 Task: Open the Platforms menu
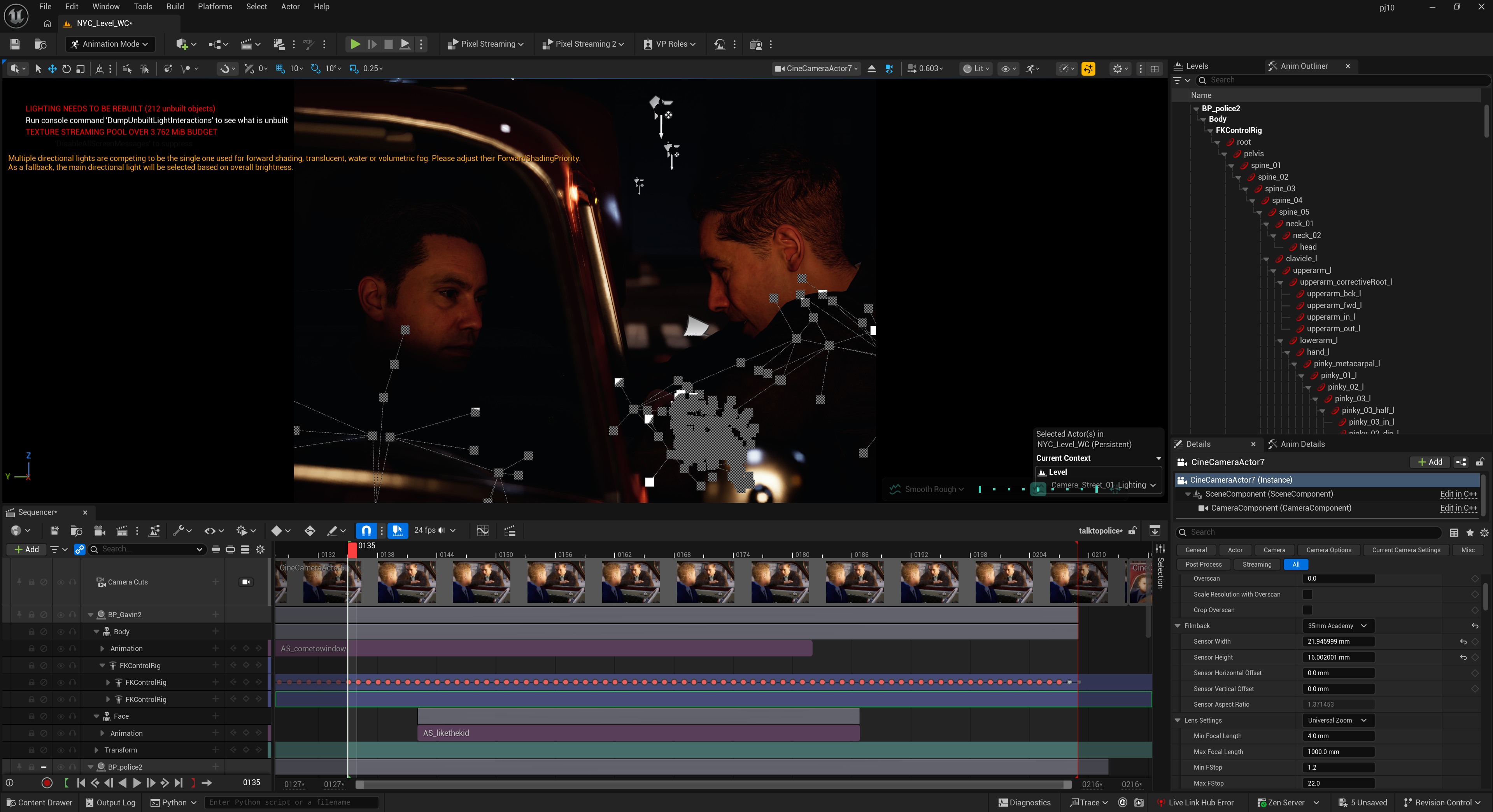point(214,7)
